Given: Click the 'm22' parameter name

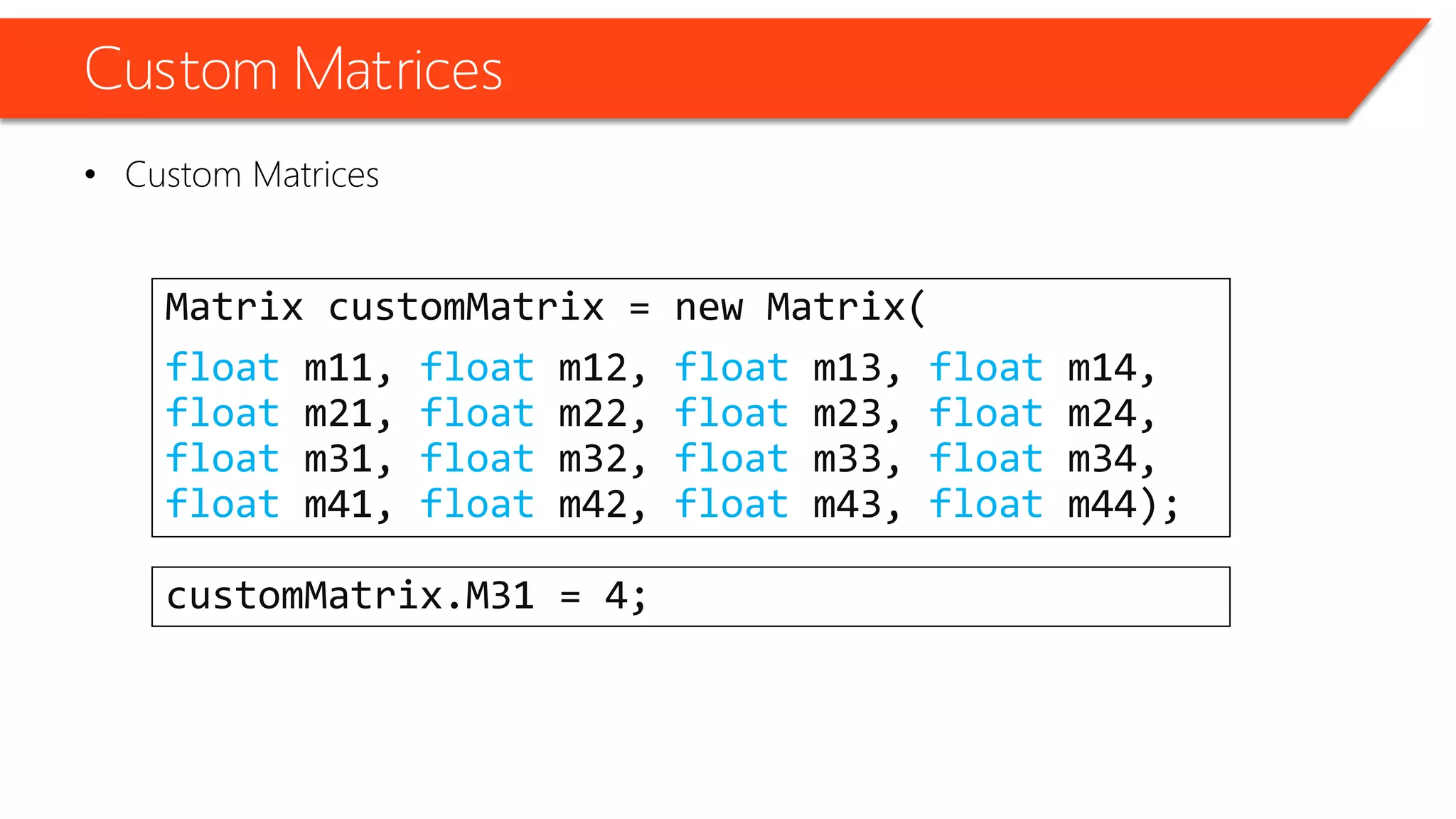Looking at the screenshot, I should pyautogui.click(x=593, y=414).
